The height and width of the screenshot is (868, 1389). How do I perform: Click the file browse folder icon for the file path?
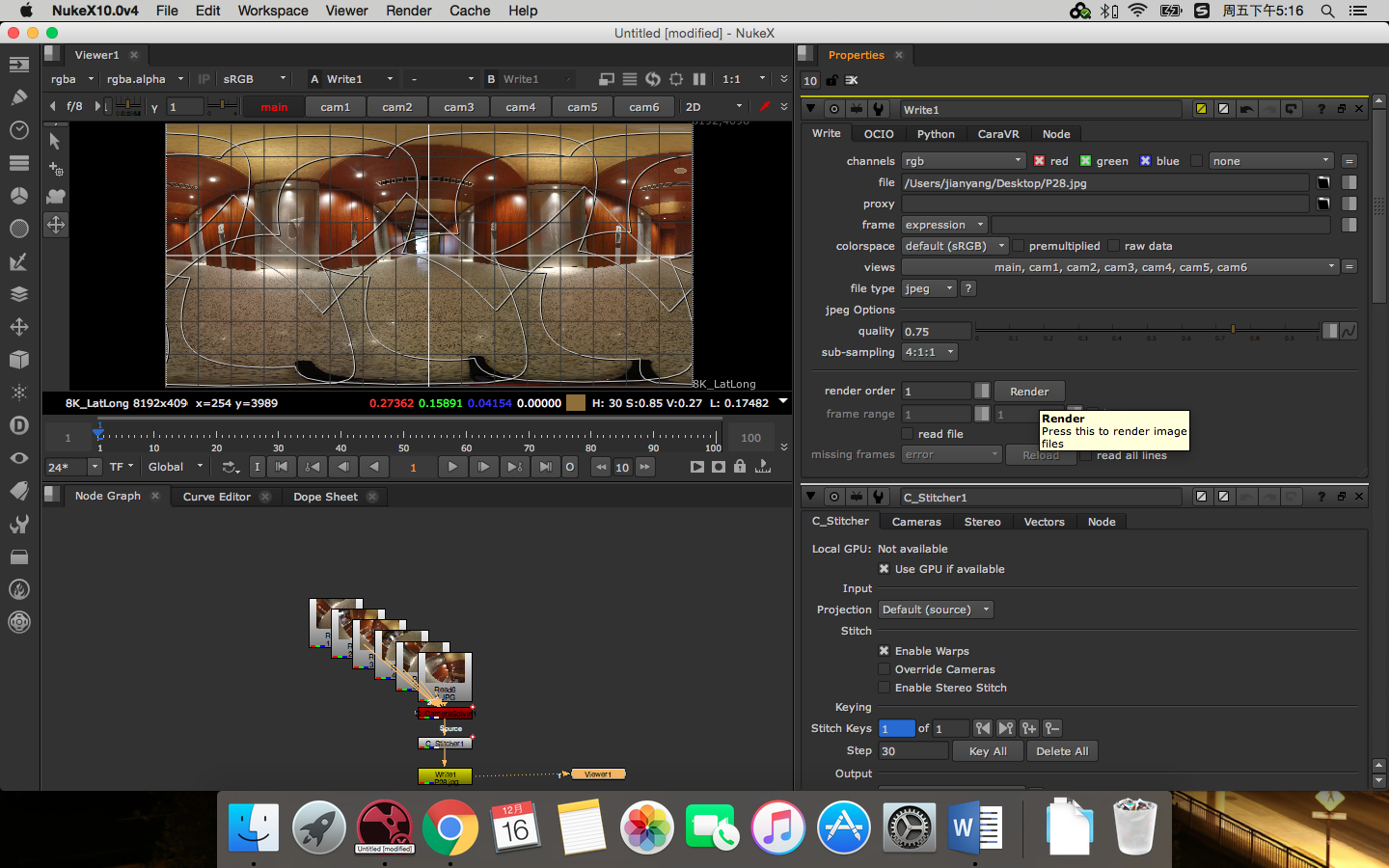1323,182
